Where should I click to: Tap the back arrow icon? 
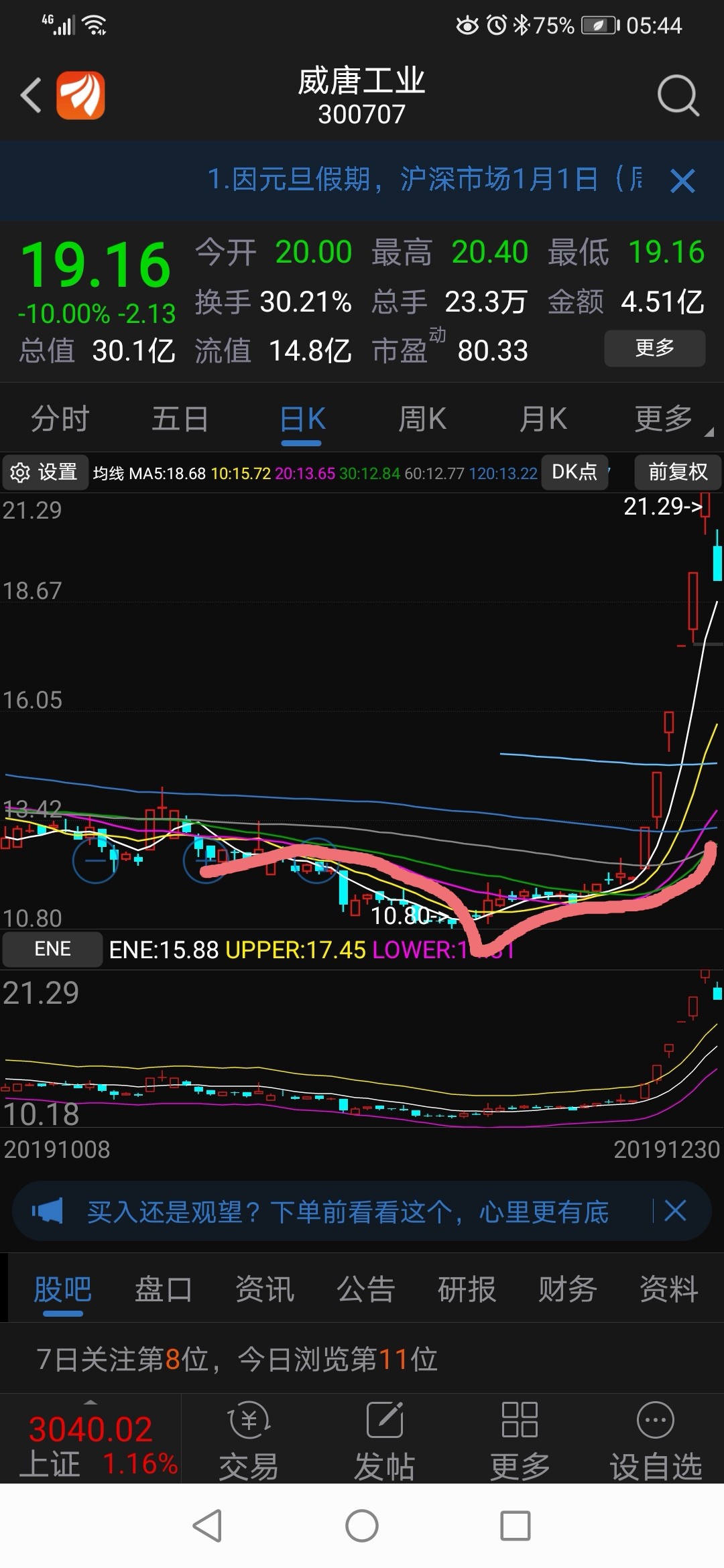coord(31,95)
